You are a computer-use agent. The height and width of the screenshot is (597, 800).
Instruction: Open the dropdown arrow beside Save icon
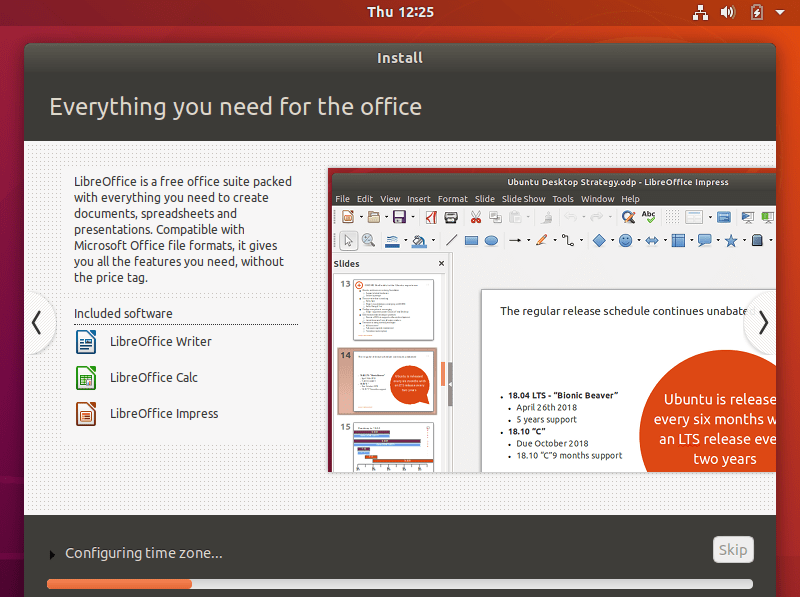413,217
